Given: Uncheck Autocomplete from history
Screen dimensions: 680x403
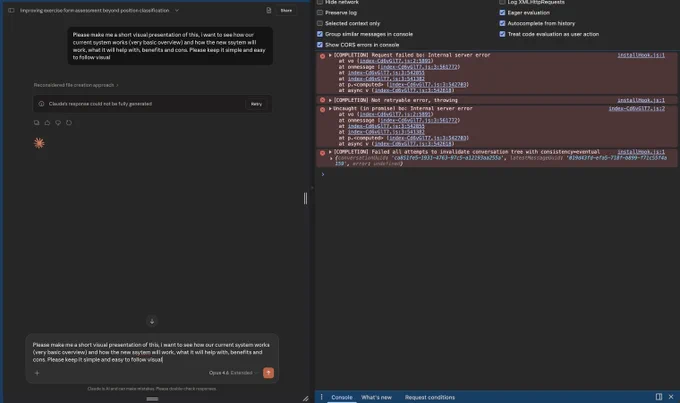Looking at the screenshot, I should 502,23.
